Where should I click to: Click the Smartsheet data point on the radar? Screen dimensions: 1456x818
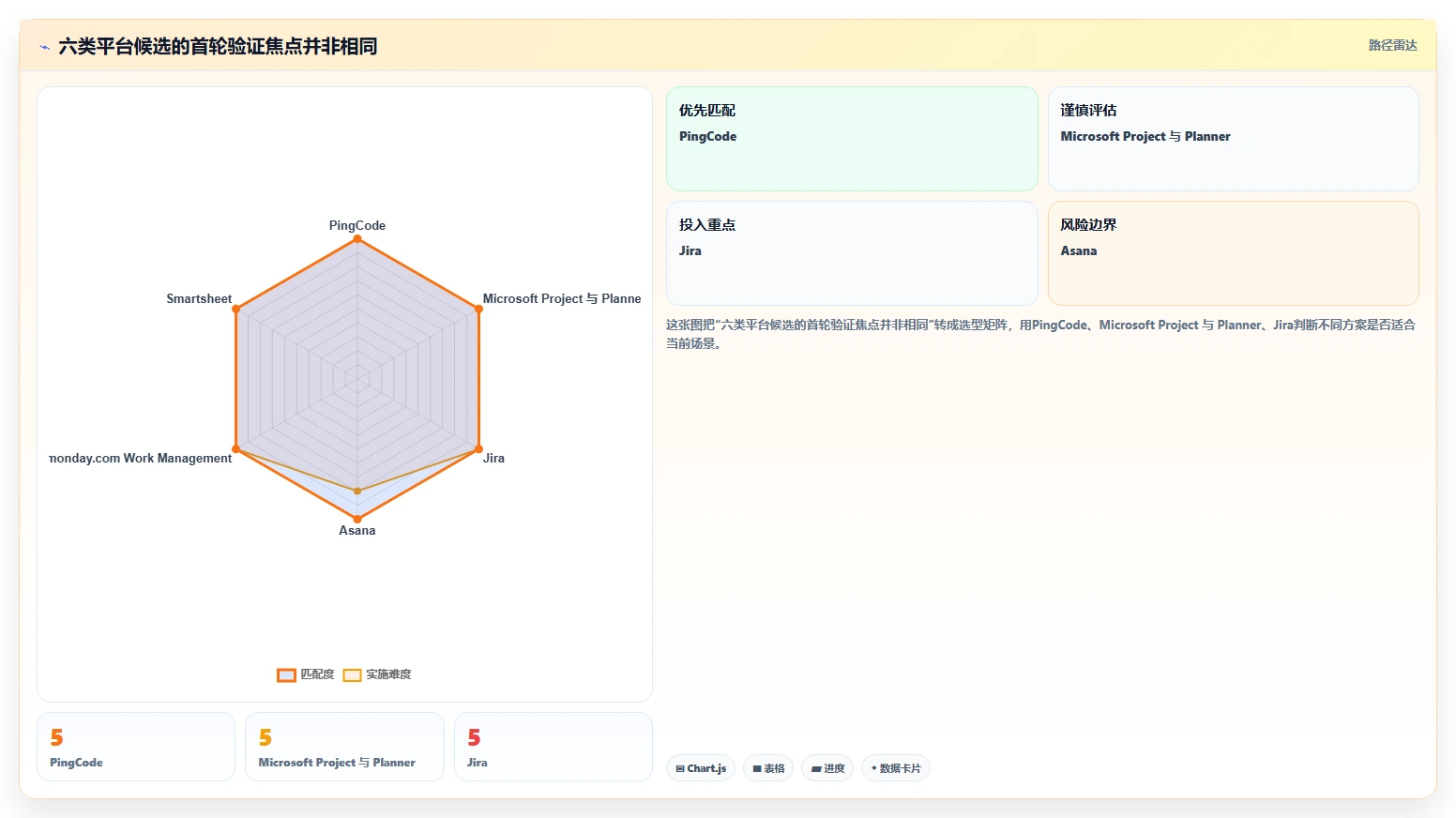click(236, 309)
